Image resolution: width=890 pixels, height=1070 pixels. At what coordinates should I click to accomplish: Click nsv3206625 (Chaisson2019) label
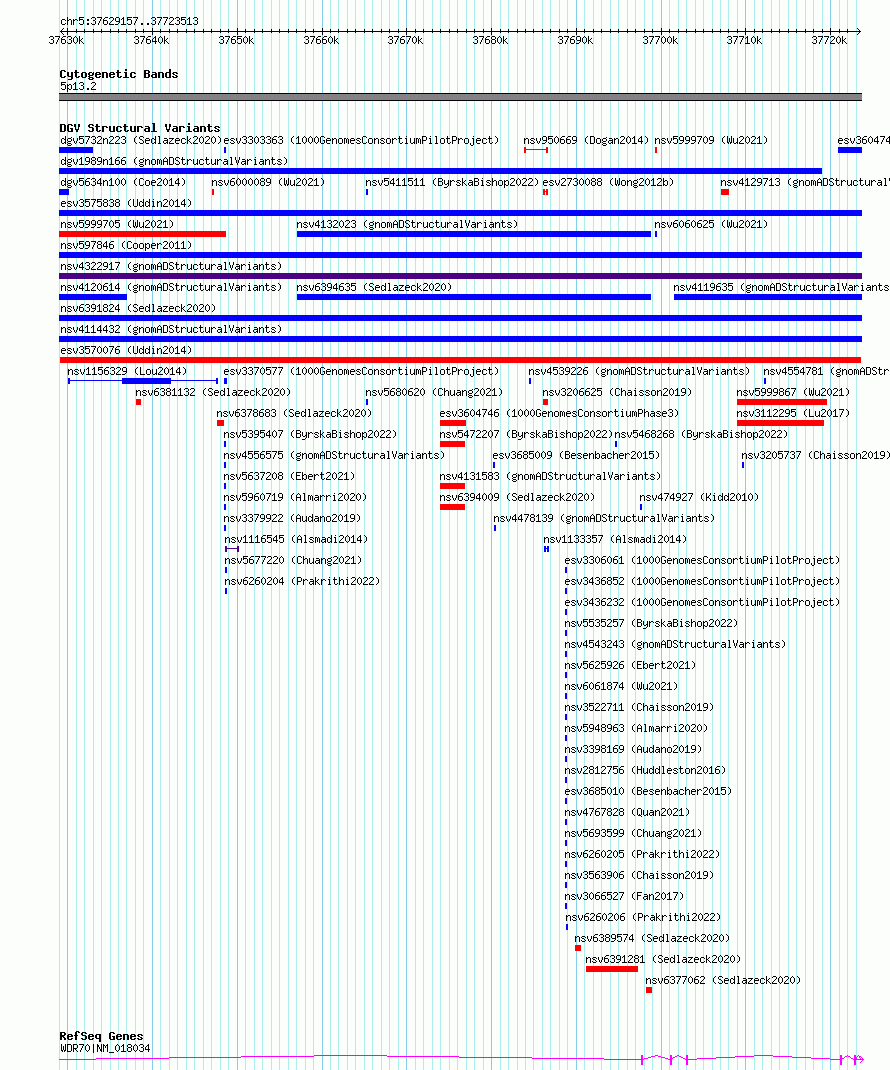pyautogui.click(x=617, y=392)
